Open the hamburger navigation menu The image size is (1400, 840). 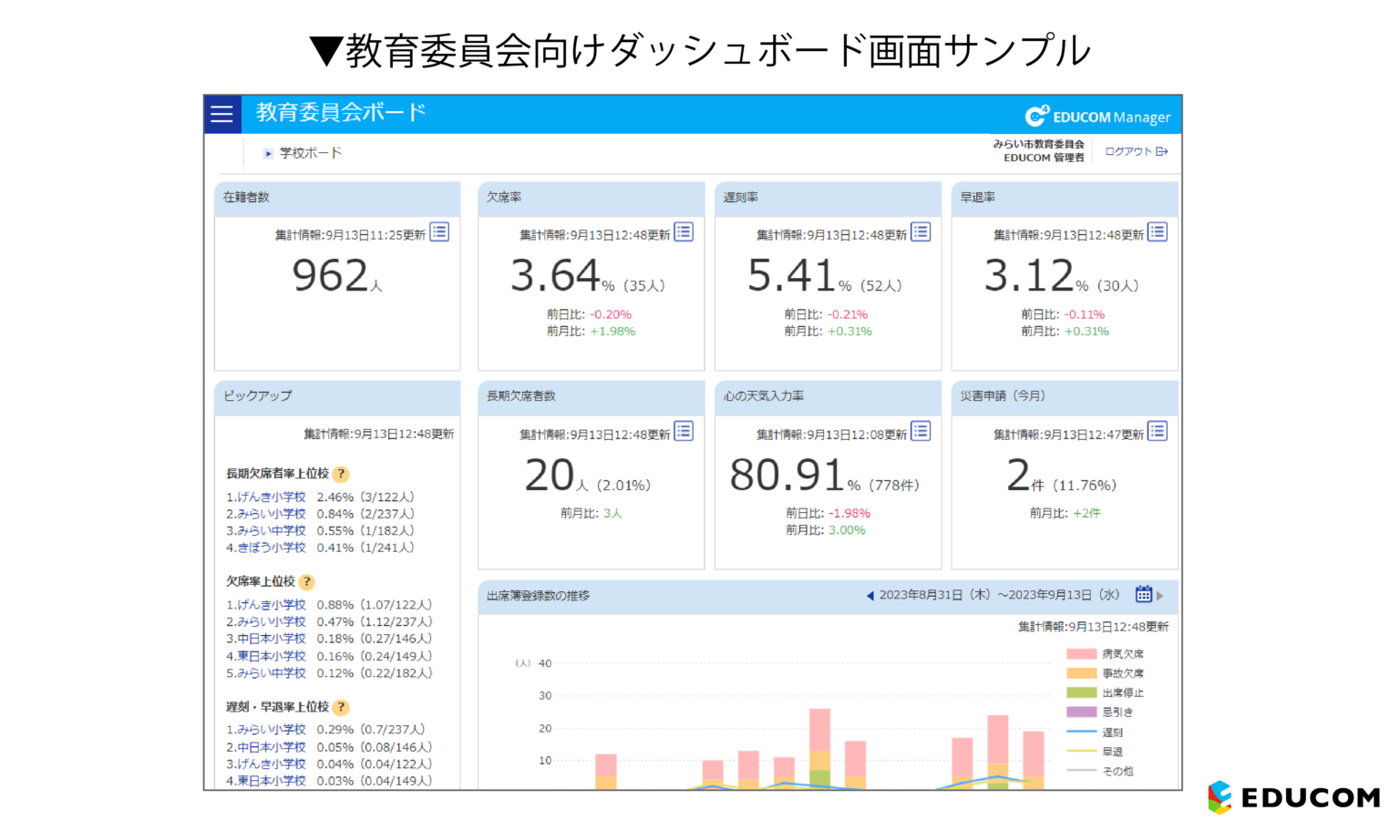pos(221,115)
